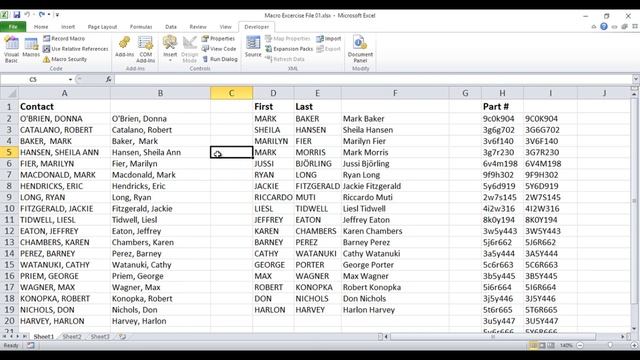640x360 pixels.
Task: Open the Customize Quick Access Toolbar dropdown
Action: (x=57, y=15)
